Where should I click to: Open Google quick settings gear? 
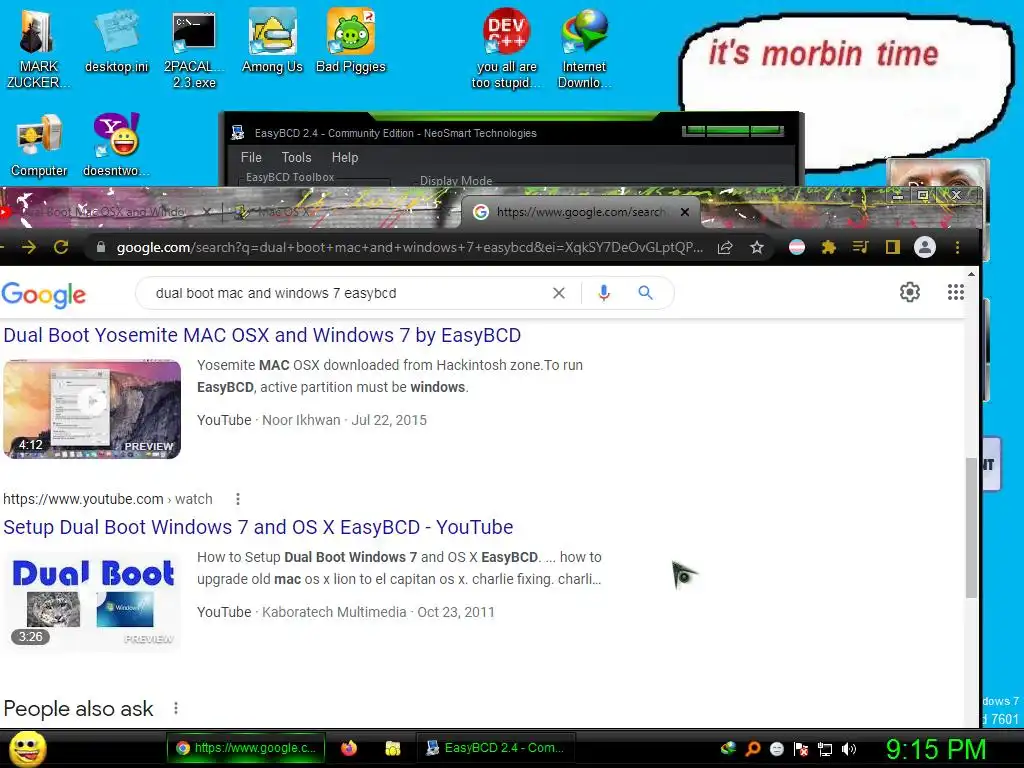tap(910, 292)
